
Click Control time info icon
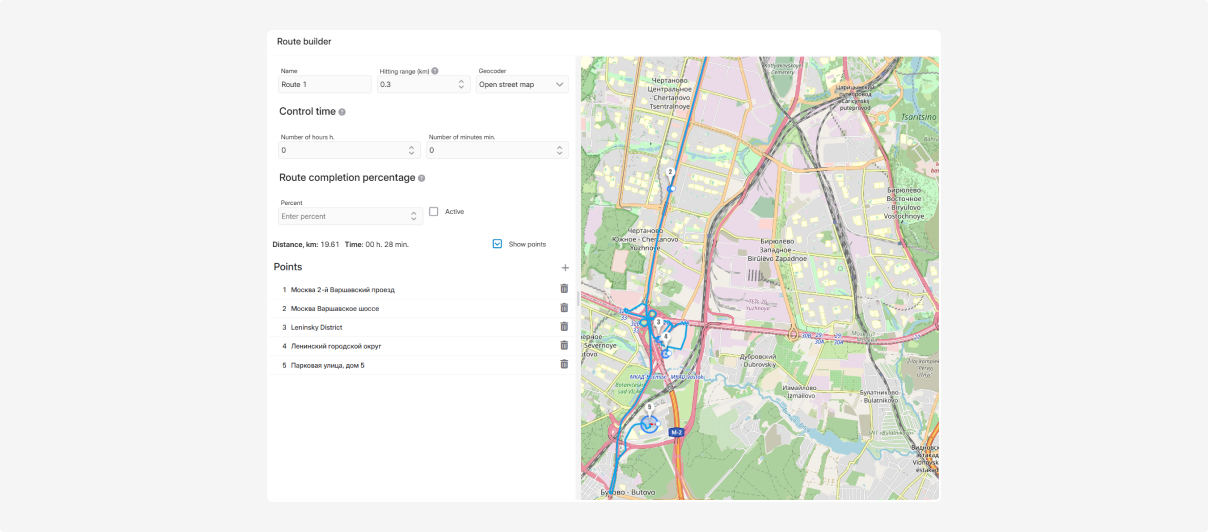point(342,112)
